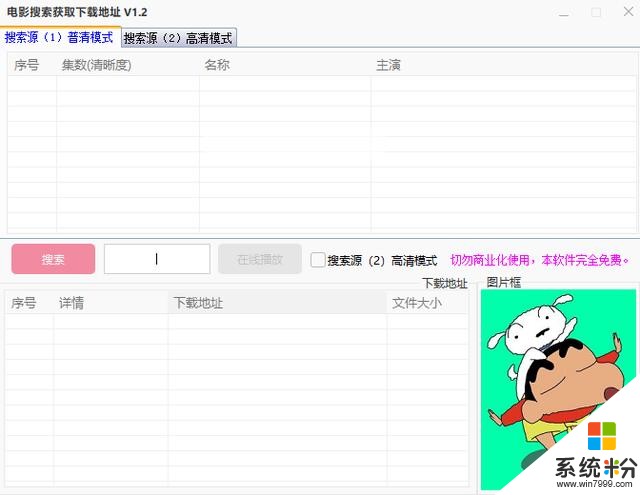Image resolution: width=640 pixels, height=495 pixels.
Task: Click the 下载地址 group label
Action: (445, 283)
